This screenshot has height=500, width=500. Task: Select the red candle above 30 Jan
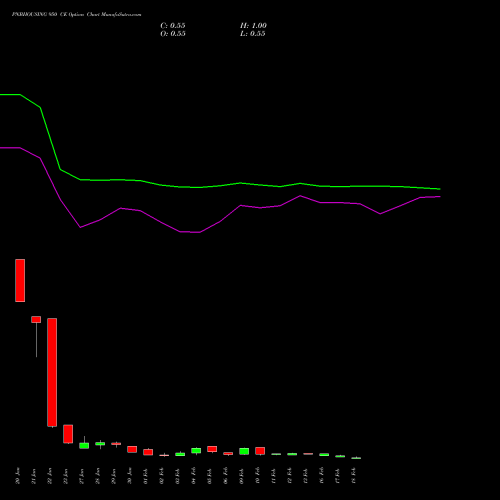[x=132, y=449]
